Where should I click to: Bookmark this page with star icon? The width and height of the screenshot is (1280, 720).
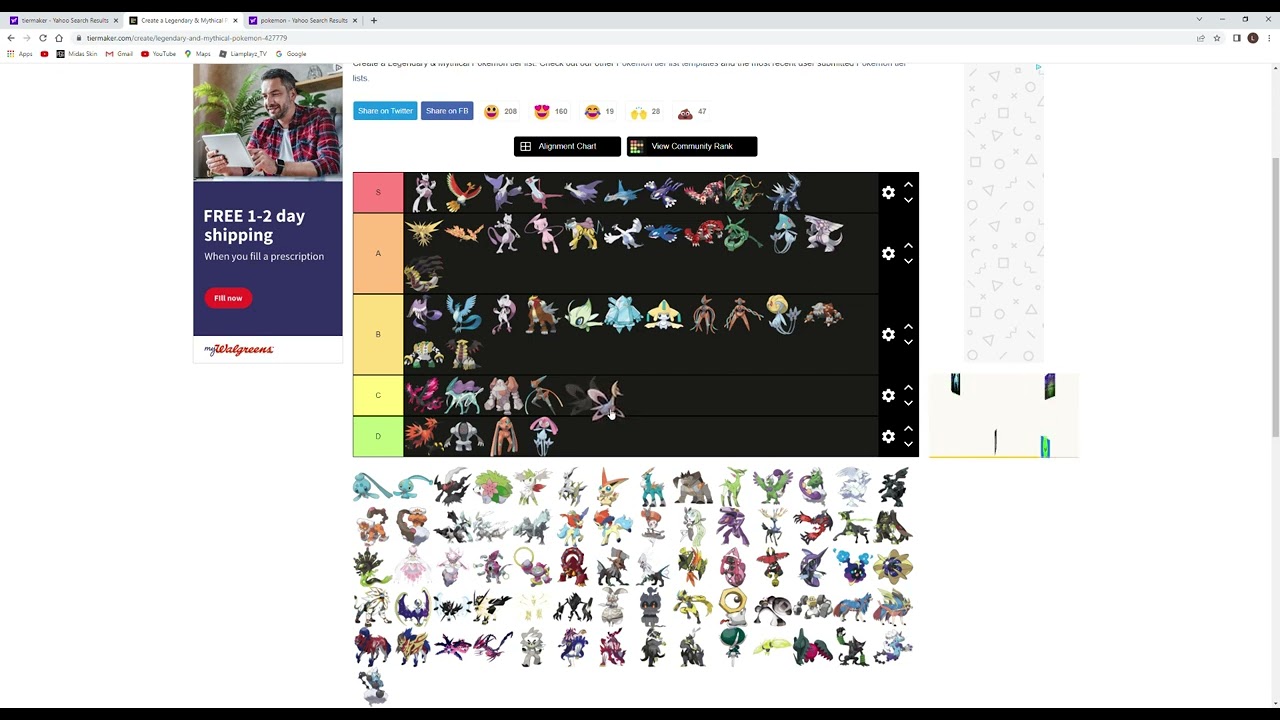[x=1217, y=38]
